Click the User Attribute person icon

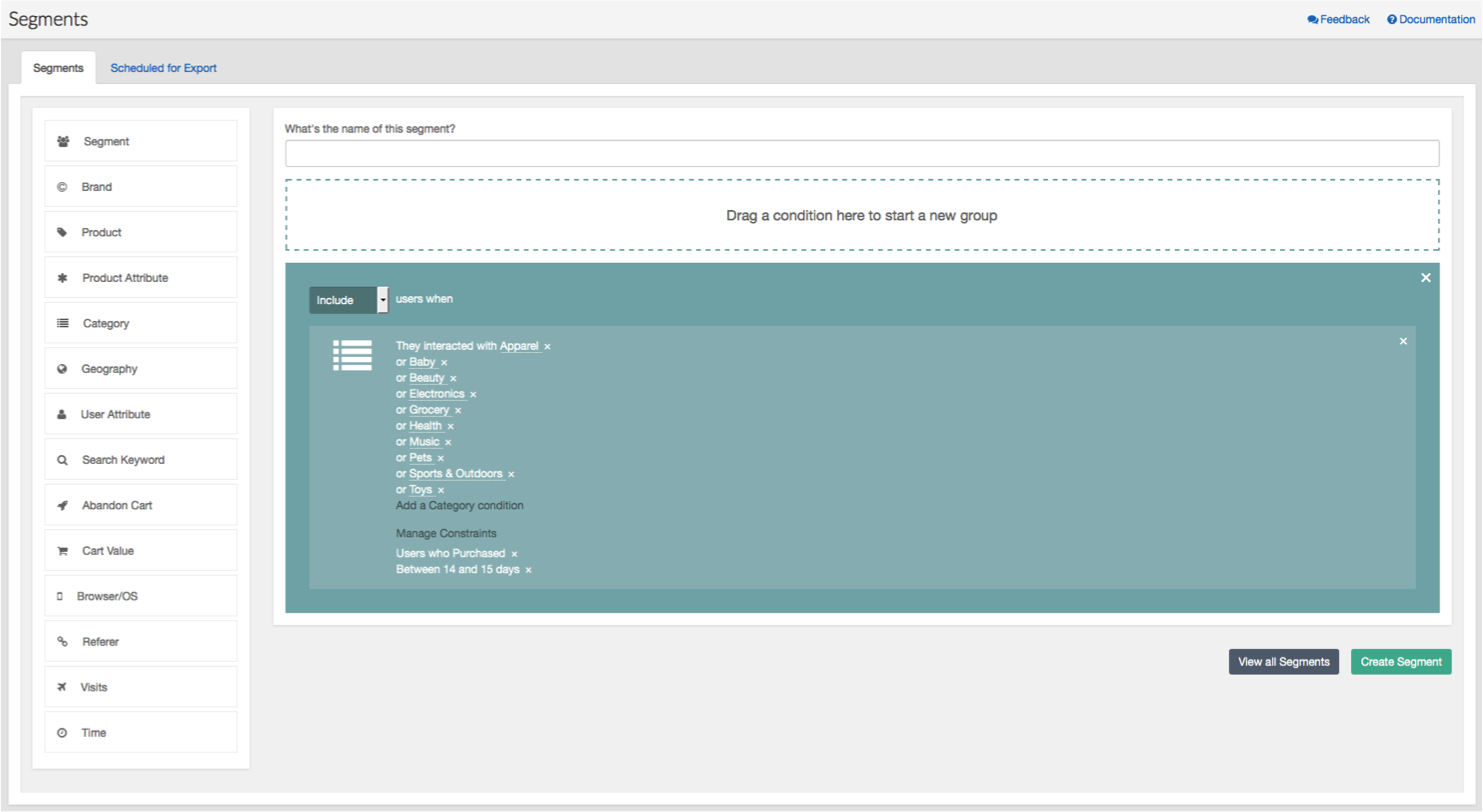point(62,414)
